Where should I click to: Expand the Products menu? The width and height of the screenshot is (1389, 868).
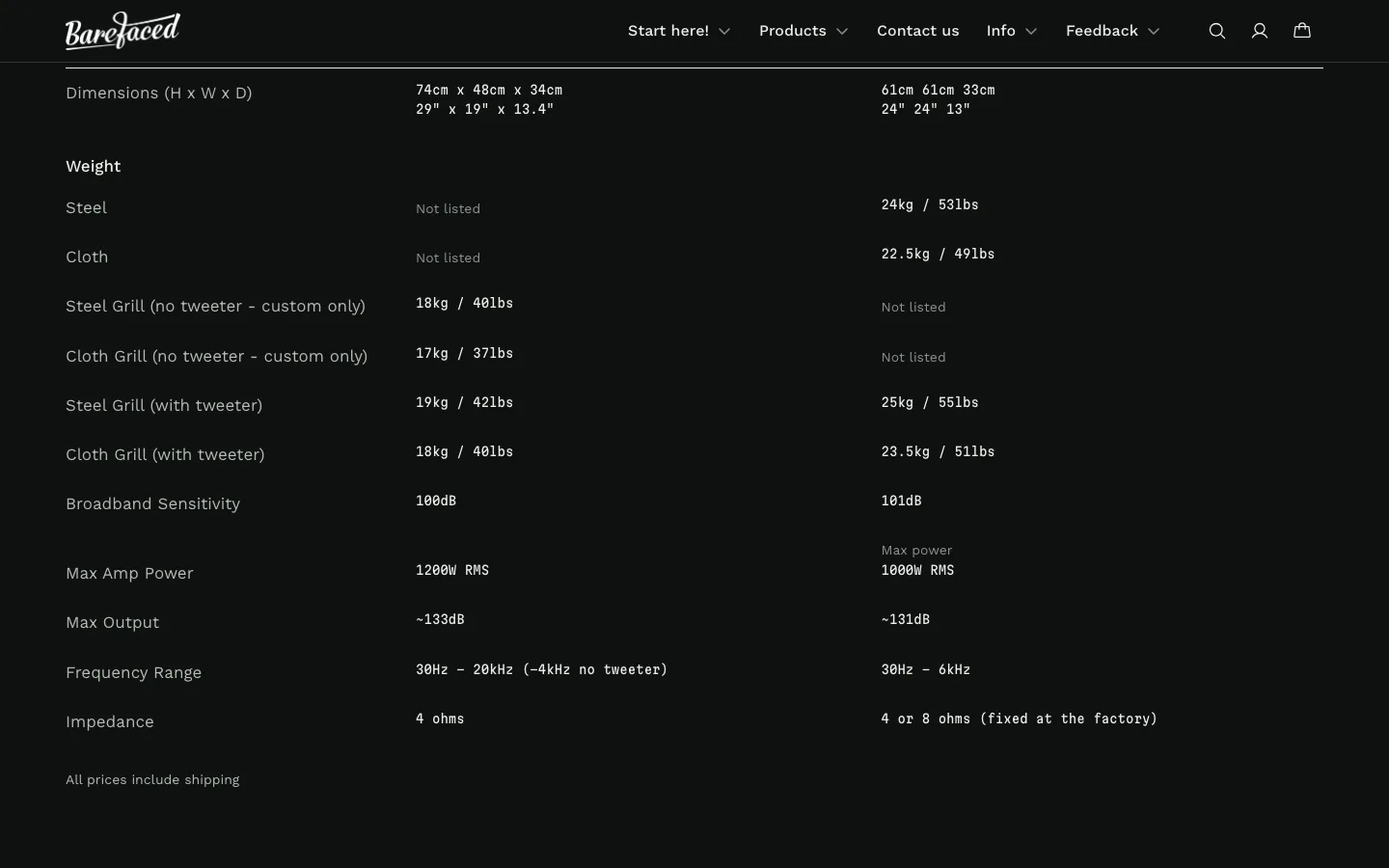[803, 31]
